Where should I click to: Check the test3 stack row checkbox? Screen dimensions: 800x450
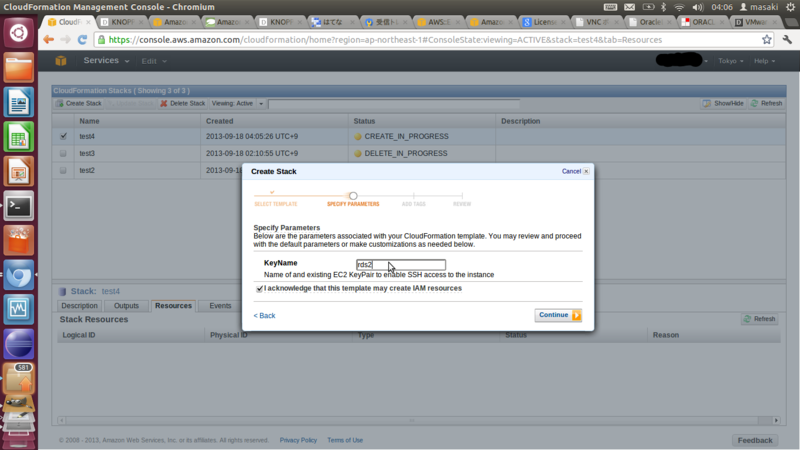(x=63, y=153)
